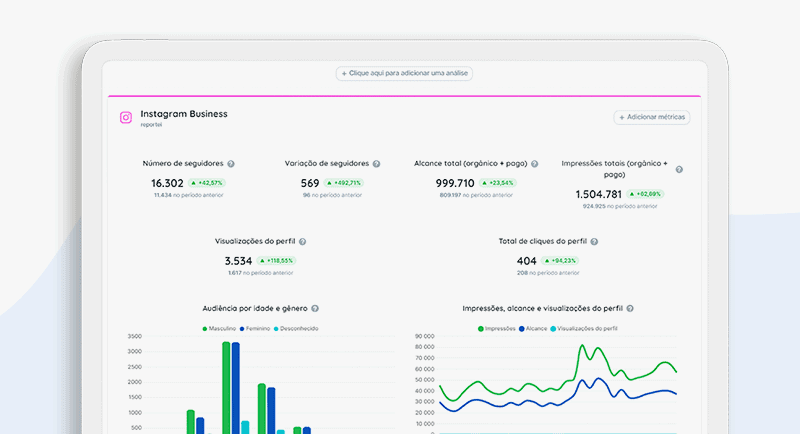
Task: Toggle Feminino legend in audience chart
Action: [255, 329]
